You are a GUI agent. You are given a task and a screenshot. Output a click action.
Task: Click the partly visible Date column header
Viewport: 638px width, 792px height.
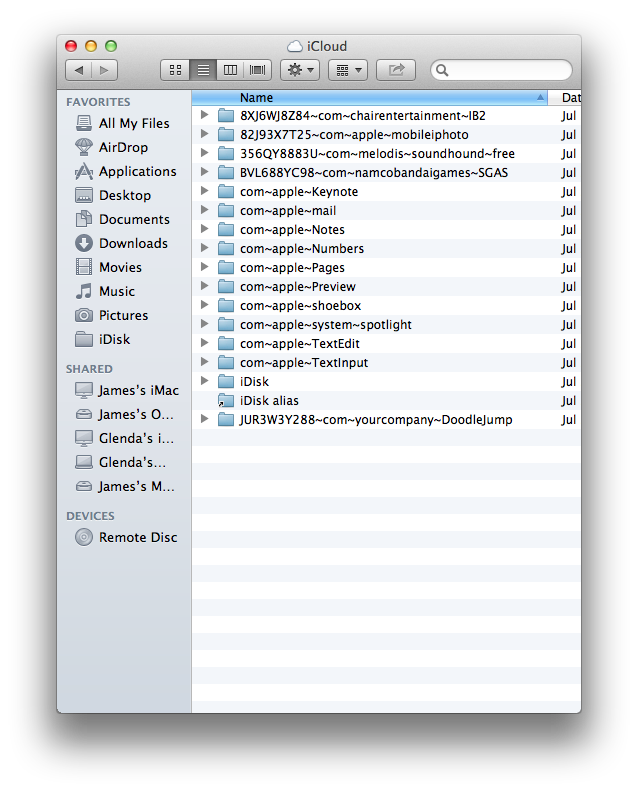click(x=565, y=97)
